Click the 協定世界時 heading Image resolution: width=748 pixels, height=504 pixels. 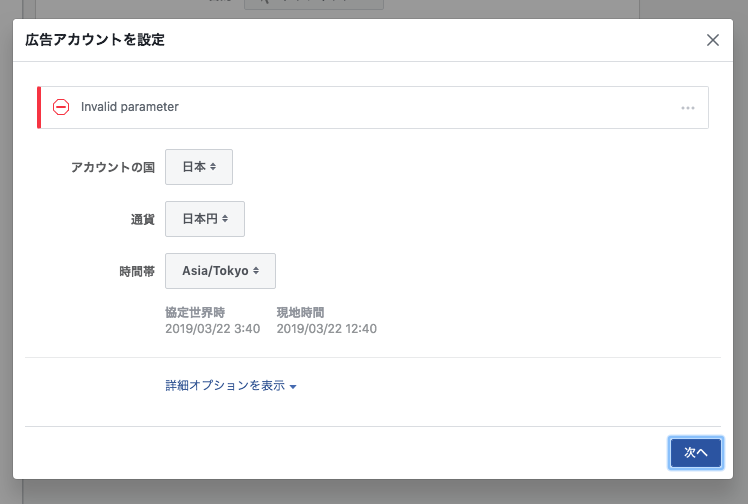195,313
